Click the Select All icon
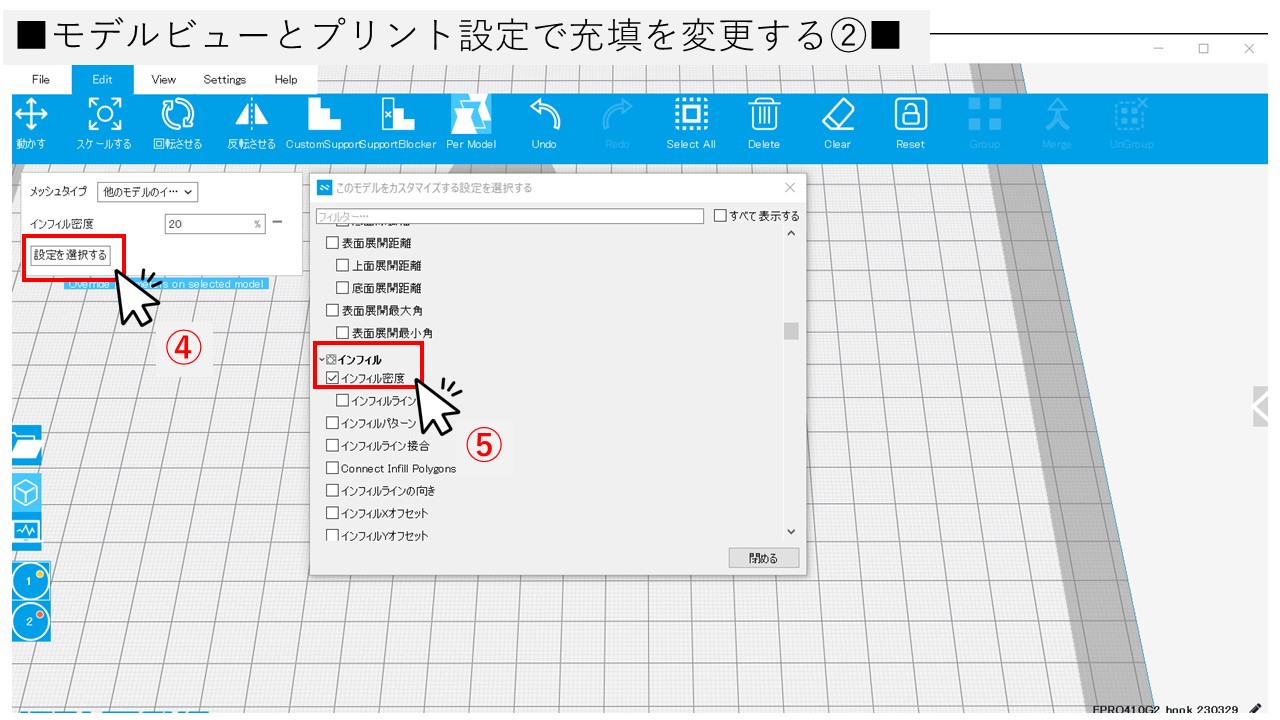The image size is (1280, 720). click(691, 114)
